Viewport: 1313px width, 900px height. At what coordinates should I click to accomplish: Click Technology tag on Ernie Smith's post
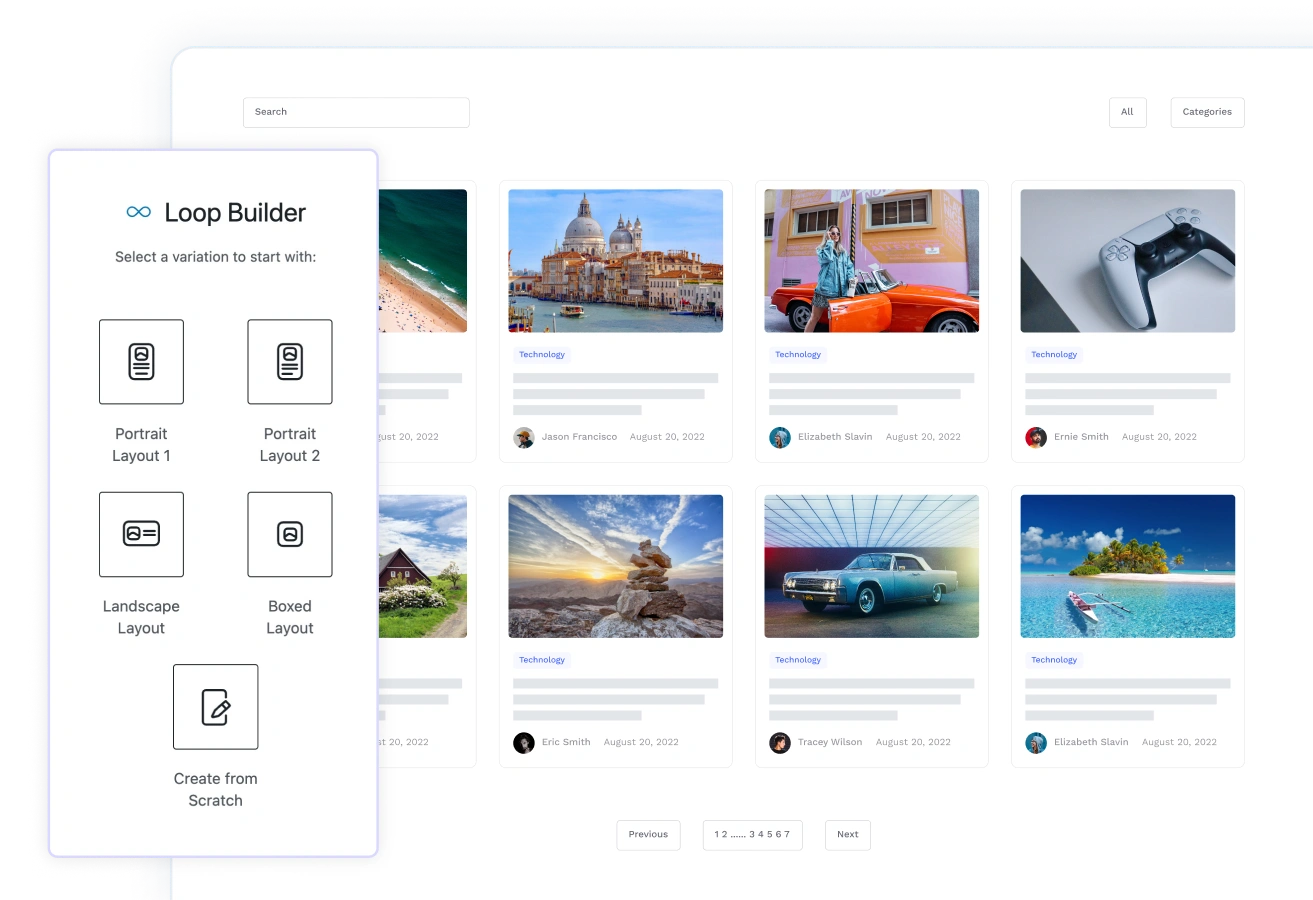[1054, 355]
